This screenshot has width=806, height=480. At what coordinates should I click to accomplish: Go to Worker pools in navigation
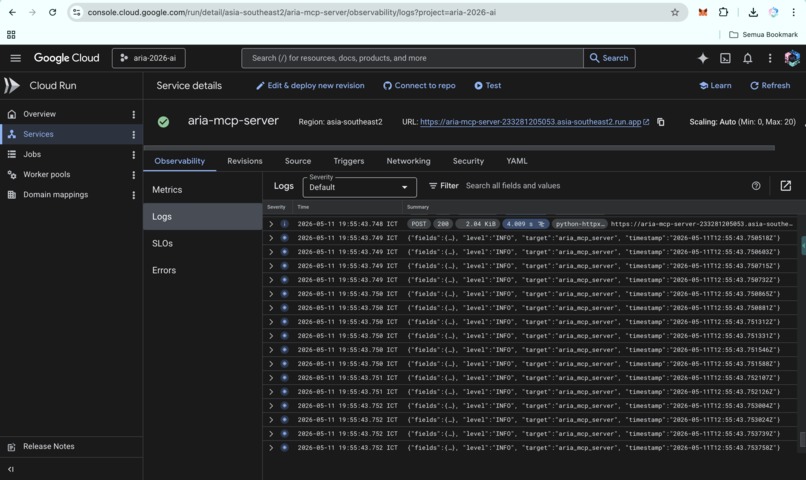coord(46,175)
